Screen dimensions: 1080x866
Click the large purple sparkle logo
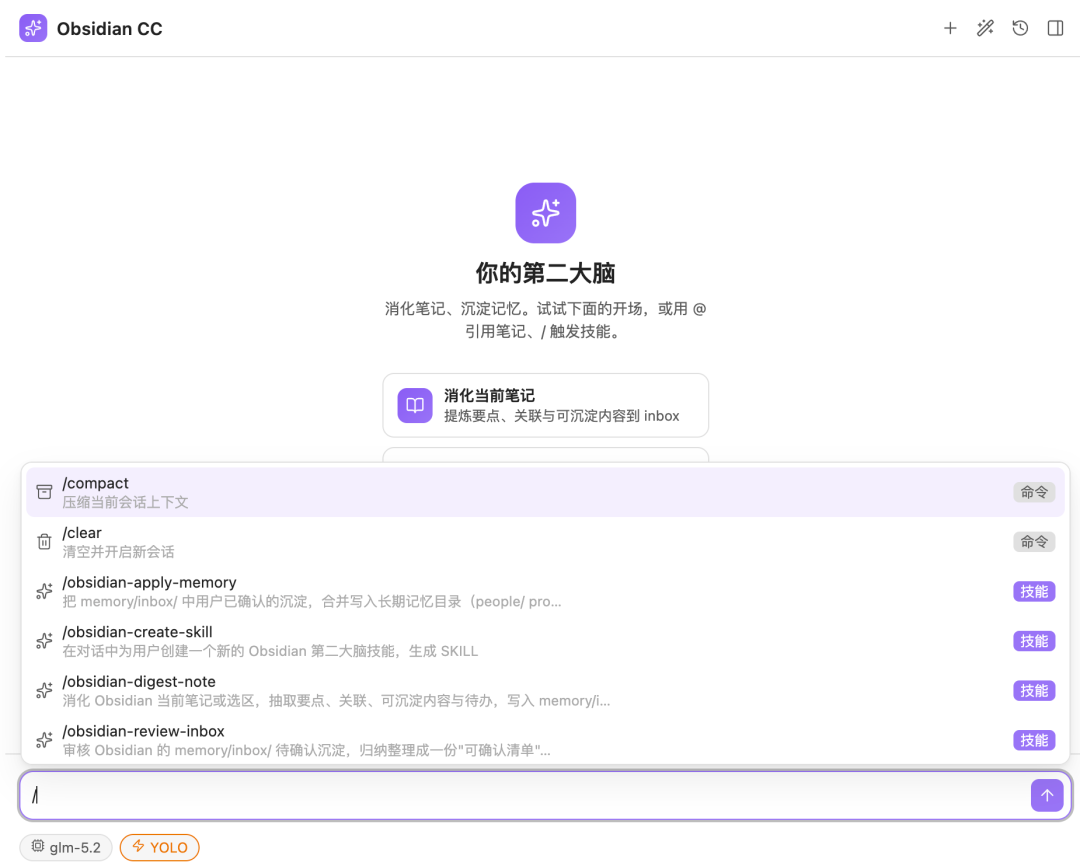(x=546, y=213)
